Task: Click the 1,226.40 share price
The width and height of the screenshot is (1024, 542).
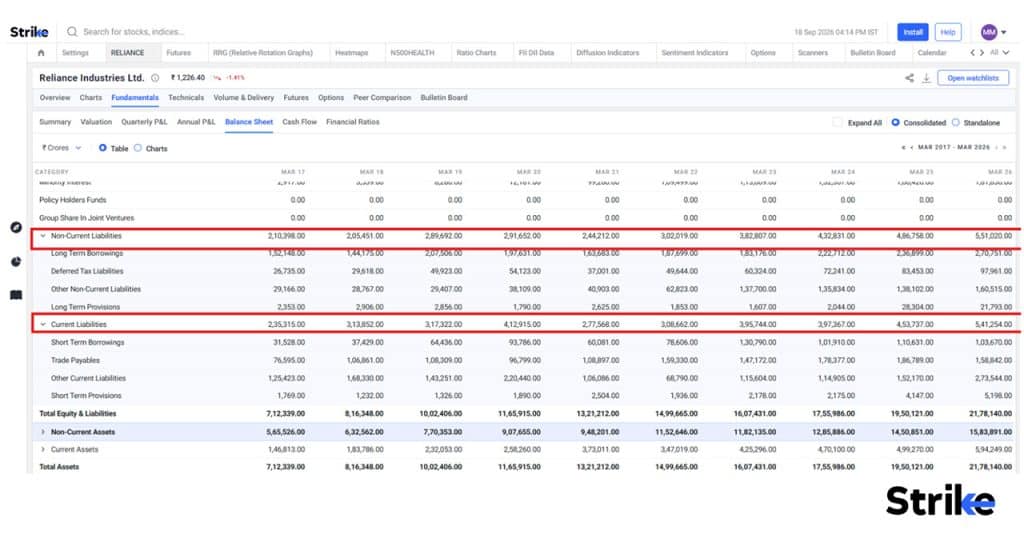Action: [188, 78]
